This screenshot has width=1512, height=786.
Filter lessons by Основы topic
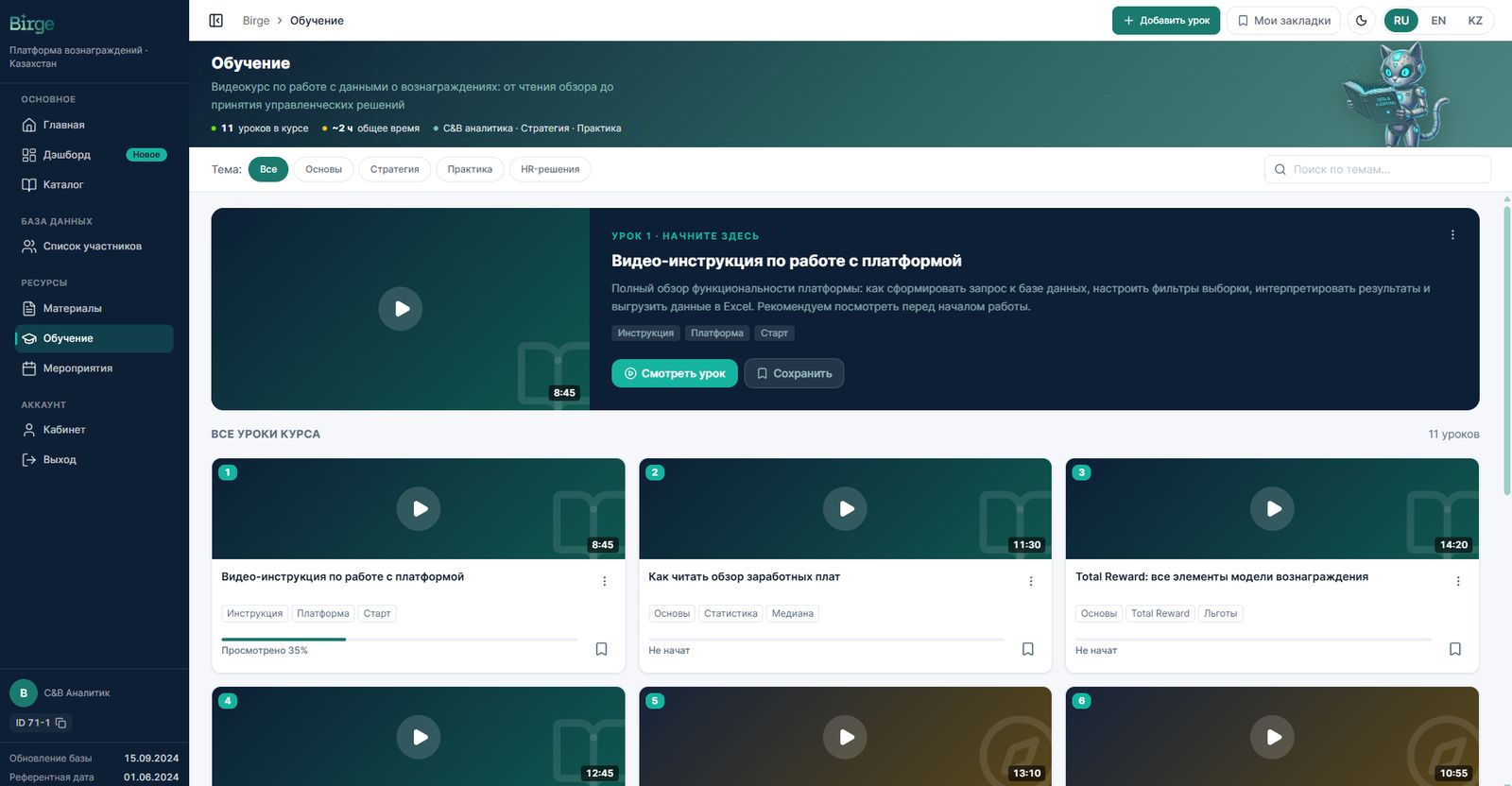tap(323, 169)
